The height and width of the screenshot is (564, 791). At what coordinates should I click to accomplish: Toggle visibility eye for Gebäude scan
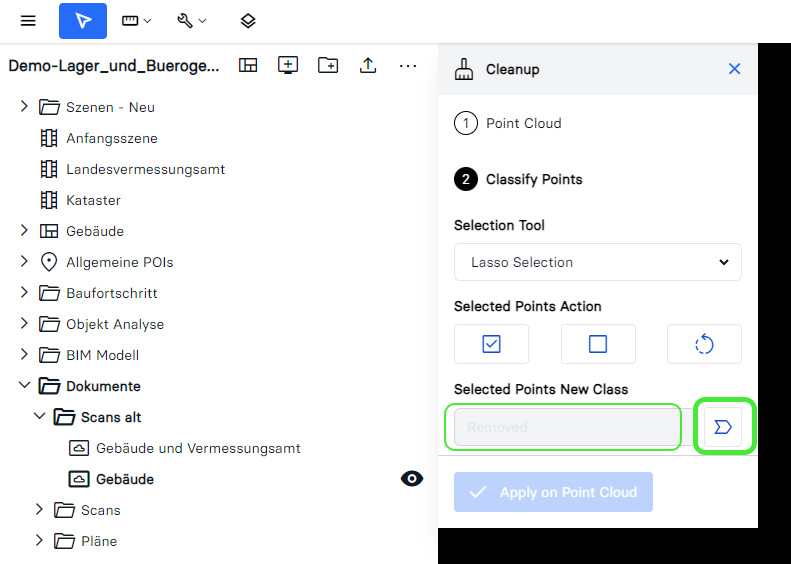[x=411, y=479]
